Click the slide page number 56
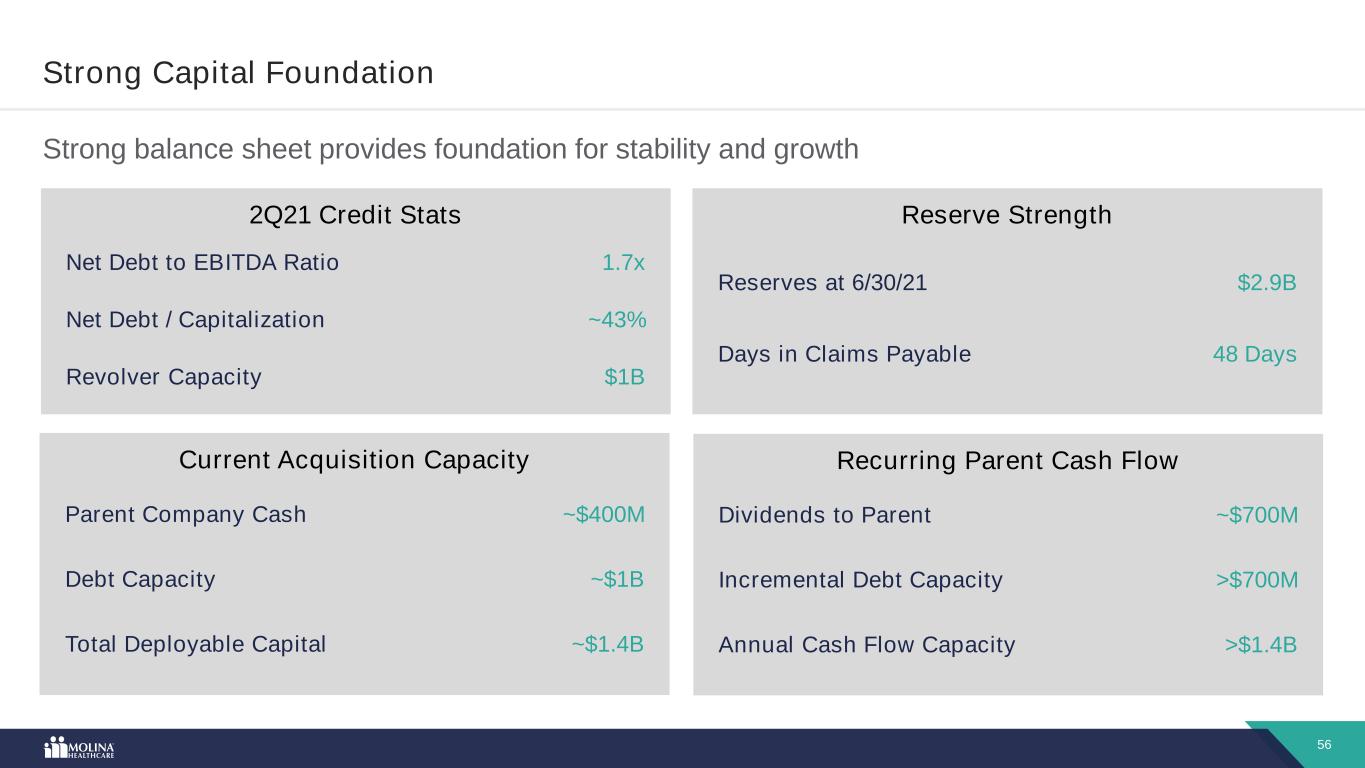 tap(1324, 745)
